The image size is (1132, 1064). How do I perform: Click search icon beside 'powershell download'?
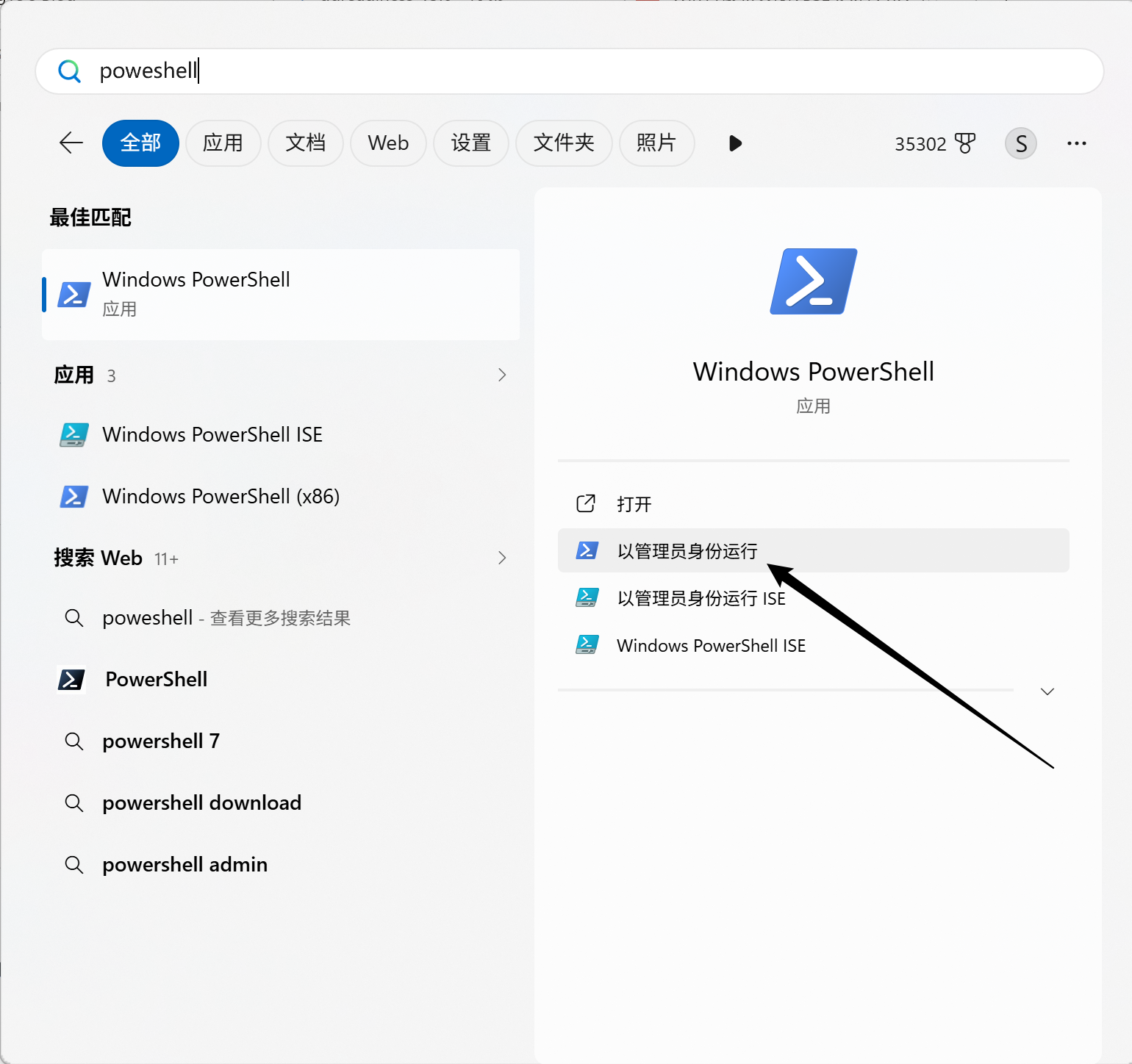74,803
